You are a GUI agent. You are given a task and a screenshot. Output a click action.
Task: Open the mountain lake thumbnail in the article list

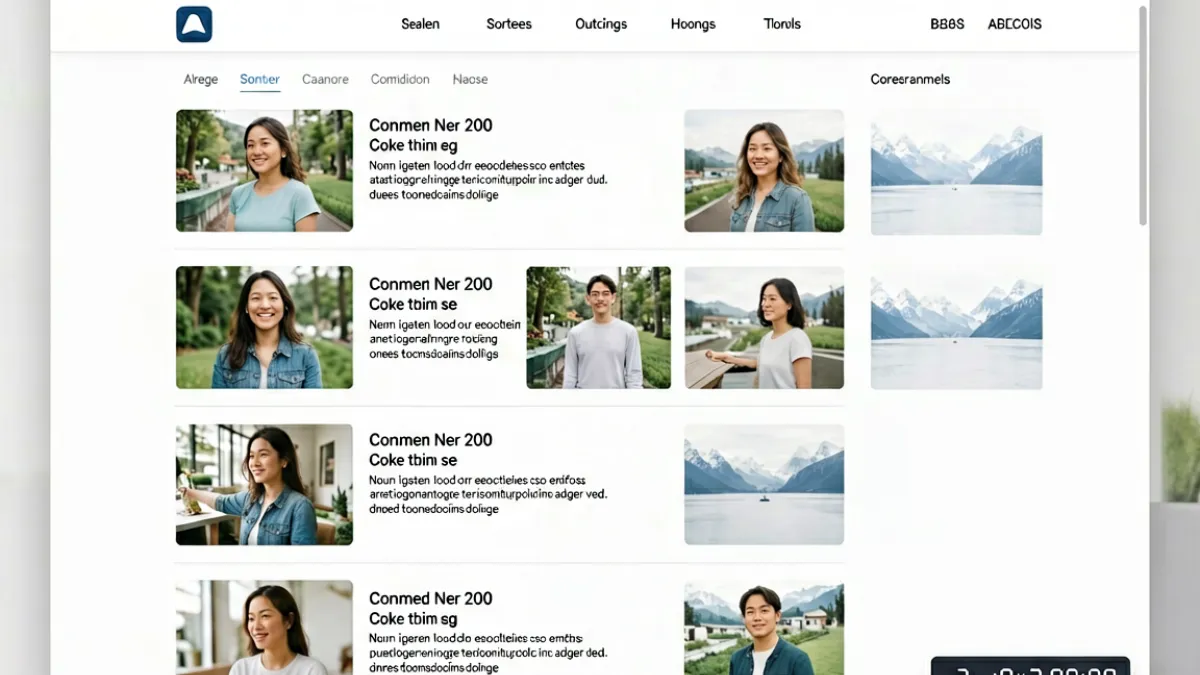tap(764, 485)
